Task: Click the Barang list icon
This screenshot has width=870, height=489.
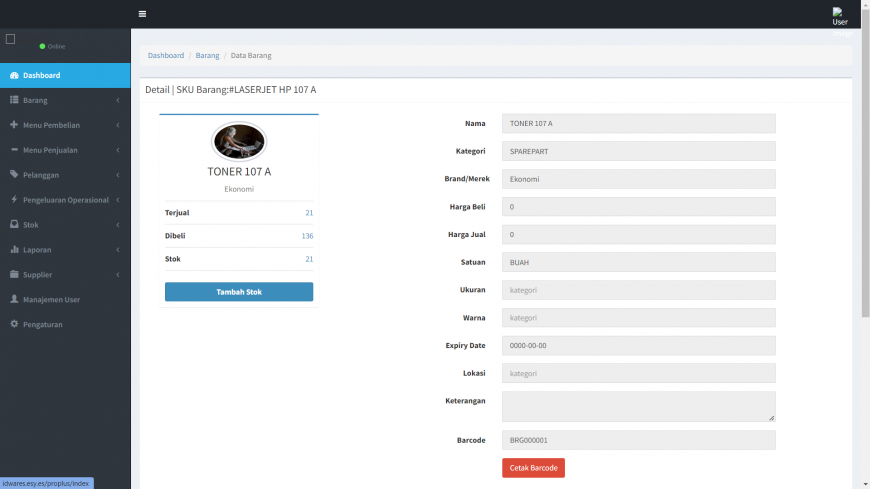Action: [x=14, y=100]
